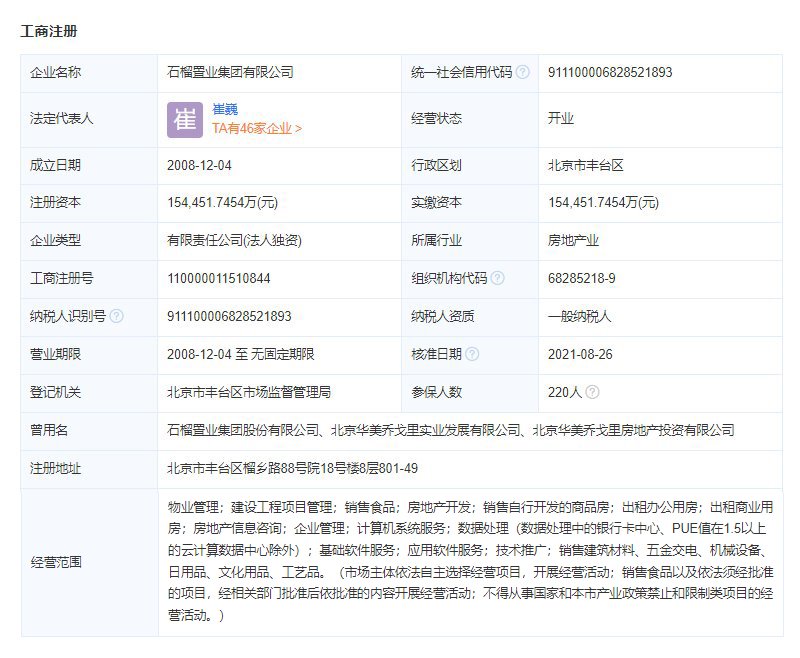Screen dimensions: 800x658
Task: Select the approval date 2021-08-26
Action: [580, 354]
